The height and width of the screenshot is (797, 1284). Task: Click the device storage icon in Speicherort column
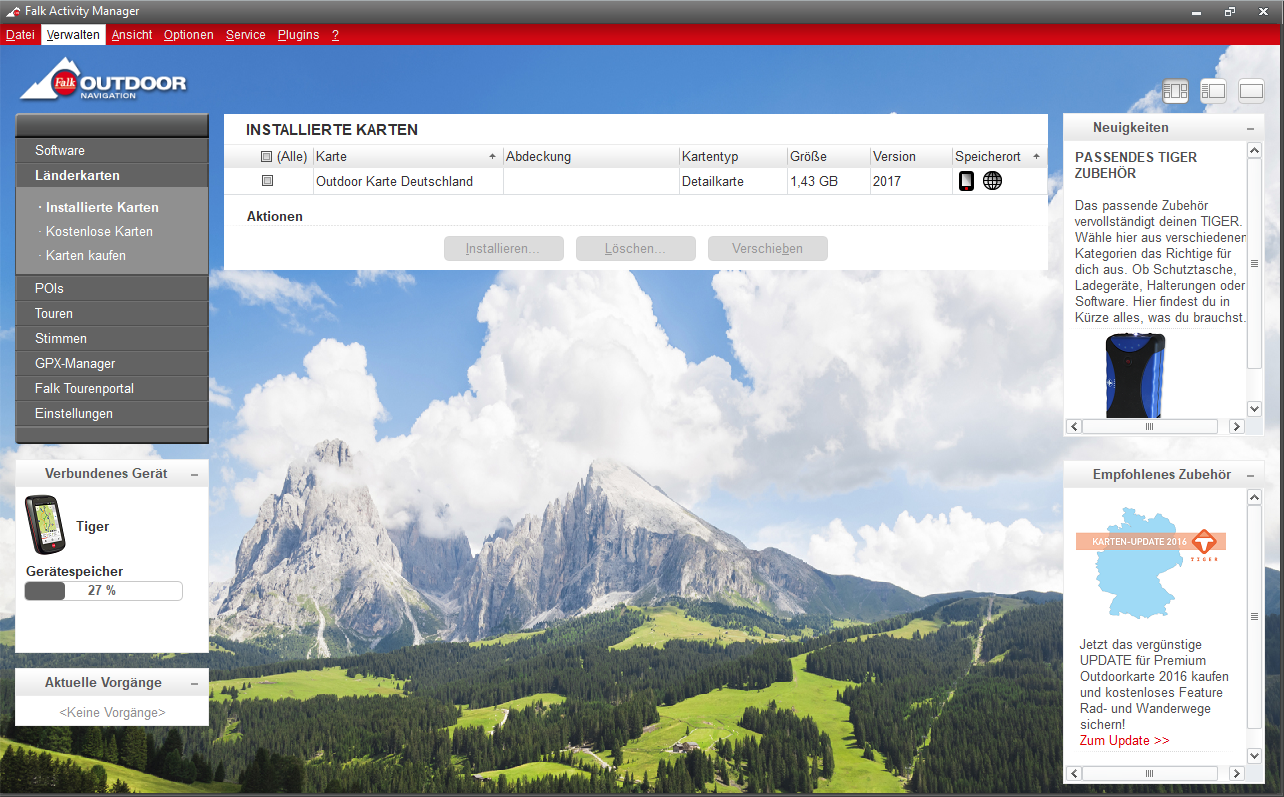click(966, 181)
